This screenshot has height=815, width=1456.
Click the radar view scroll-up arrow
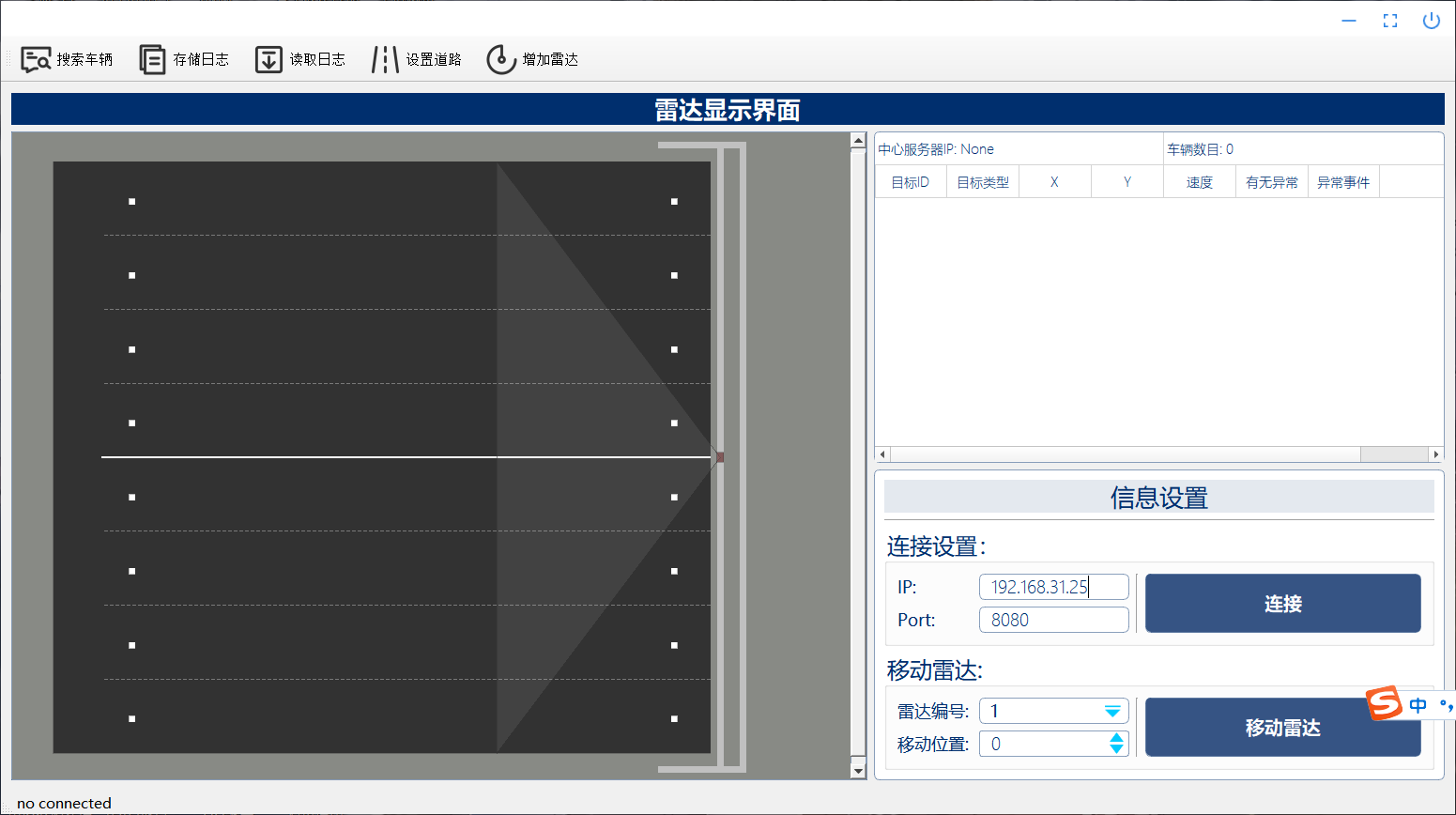858,141
